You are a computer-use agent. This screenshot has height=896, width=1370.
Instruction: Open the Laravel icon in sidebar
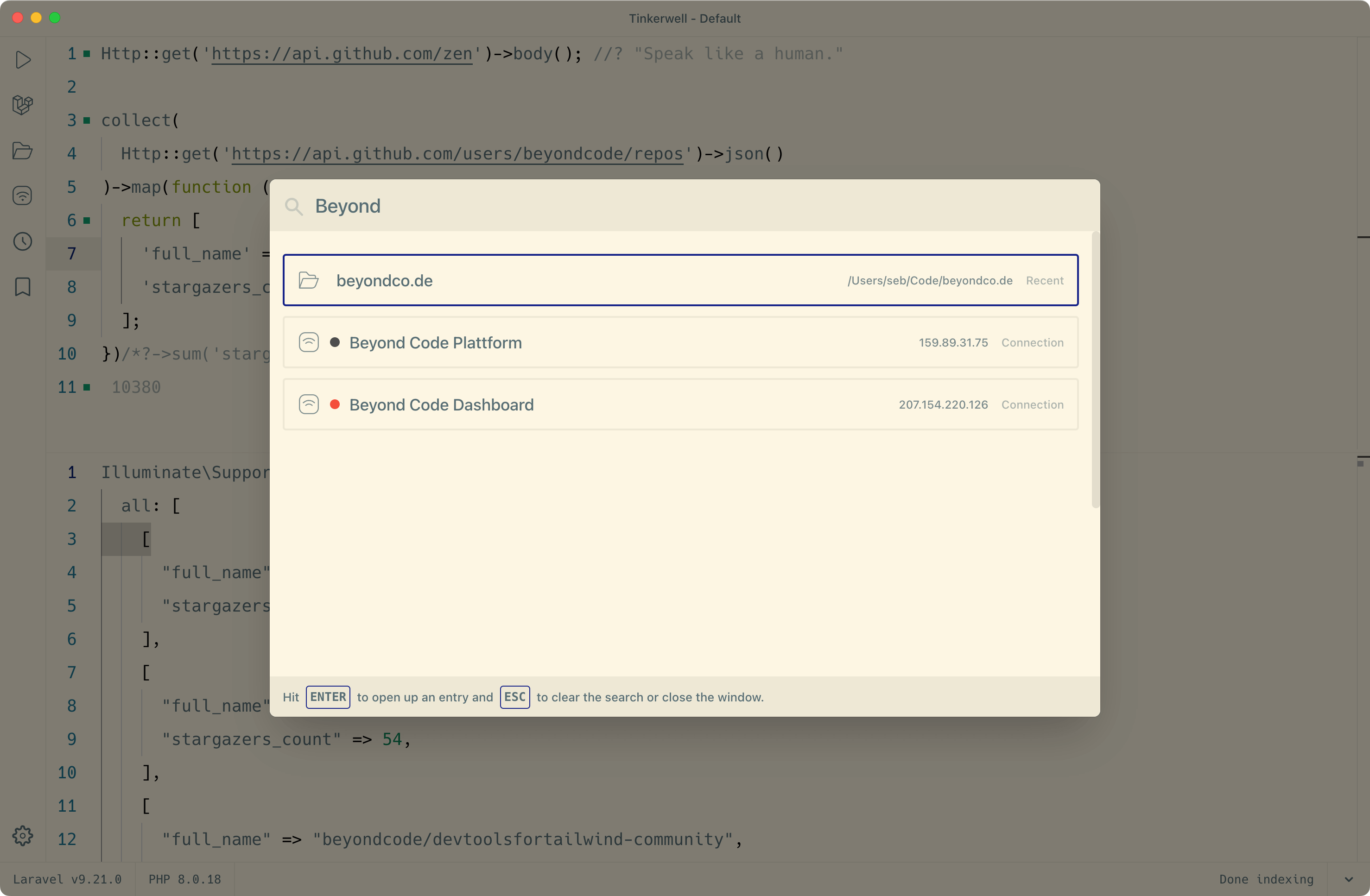23,105
